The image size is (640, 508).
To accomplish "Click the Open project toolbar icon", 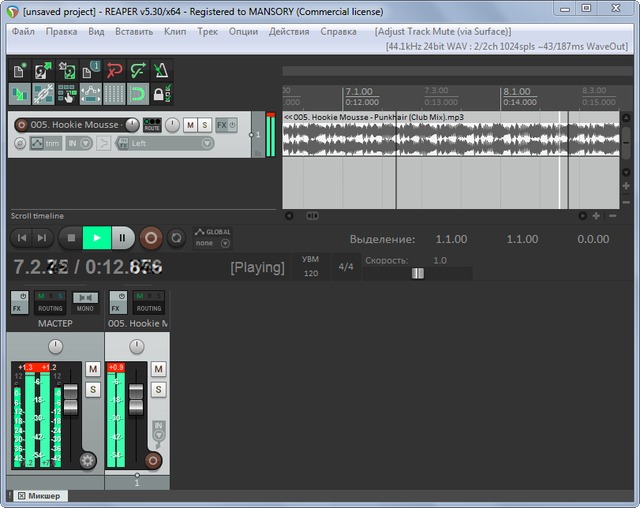I will click(x=43, y=71).
